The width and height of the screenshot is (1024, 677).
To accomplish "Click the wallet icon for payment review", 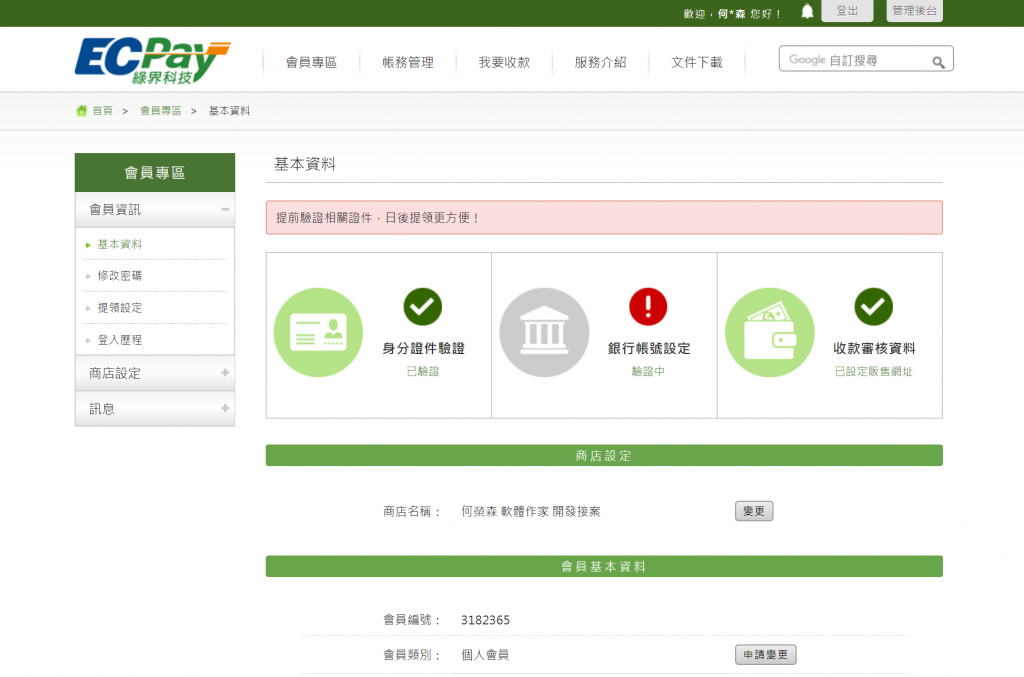I will tap(770, 332).
